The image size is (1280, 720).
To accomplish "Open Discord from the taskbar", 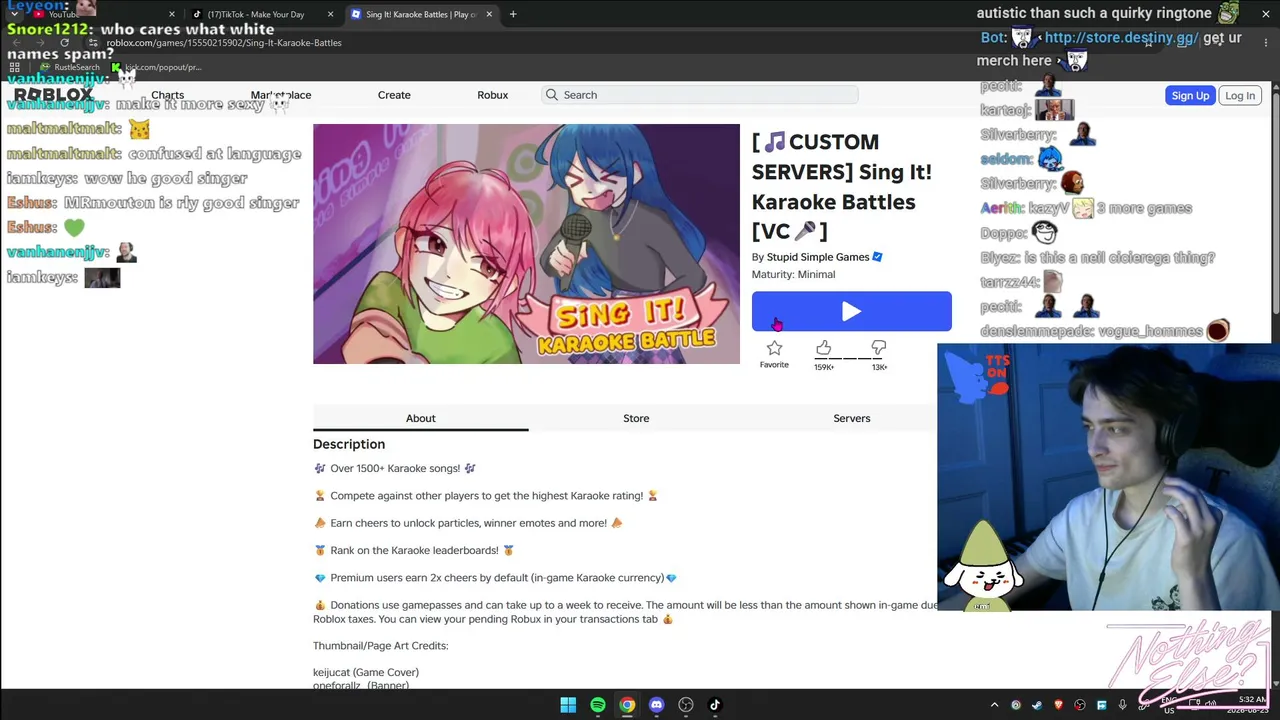I will tap(656, 705).
